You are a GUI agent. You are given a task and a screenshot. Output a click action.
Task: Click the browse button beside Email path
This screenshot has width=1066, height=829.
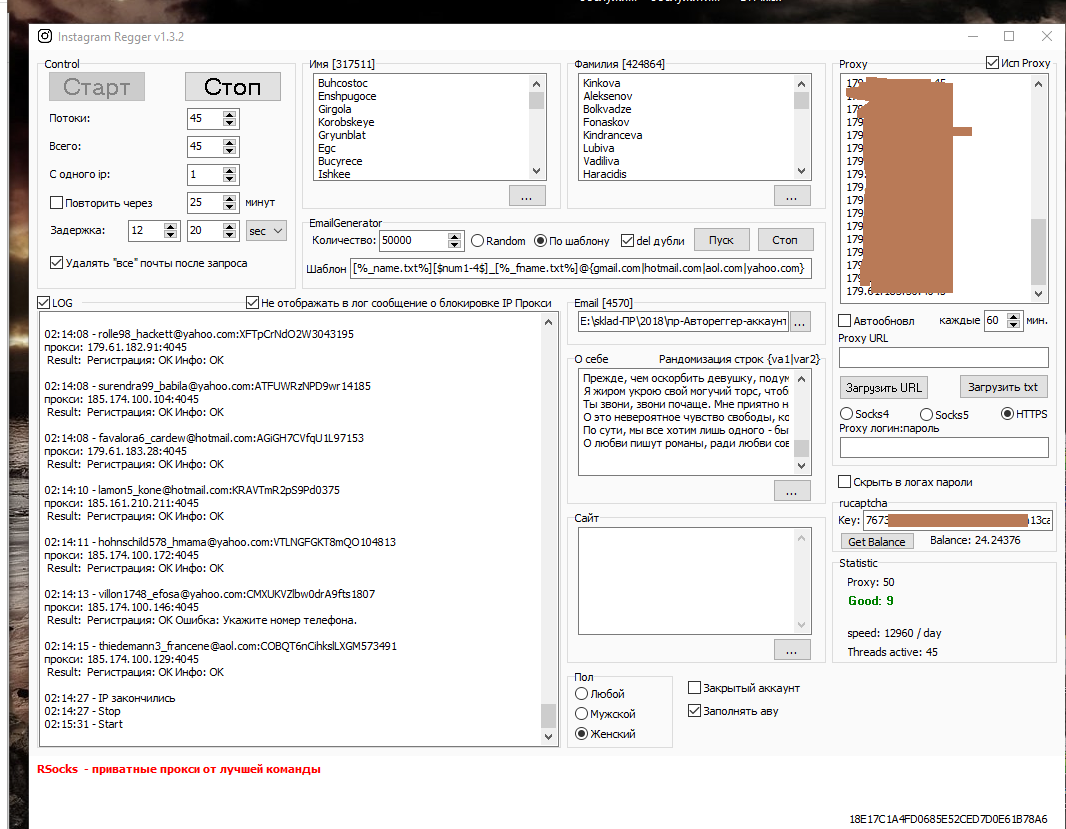pyautogui.click(x=800, y=323)
